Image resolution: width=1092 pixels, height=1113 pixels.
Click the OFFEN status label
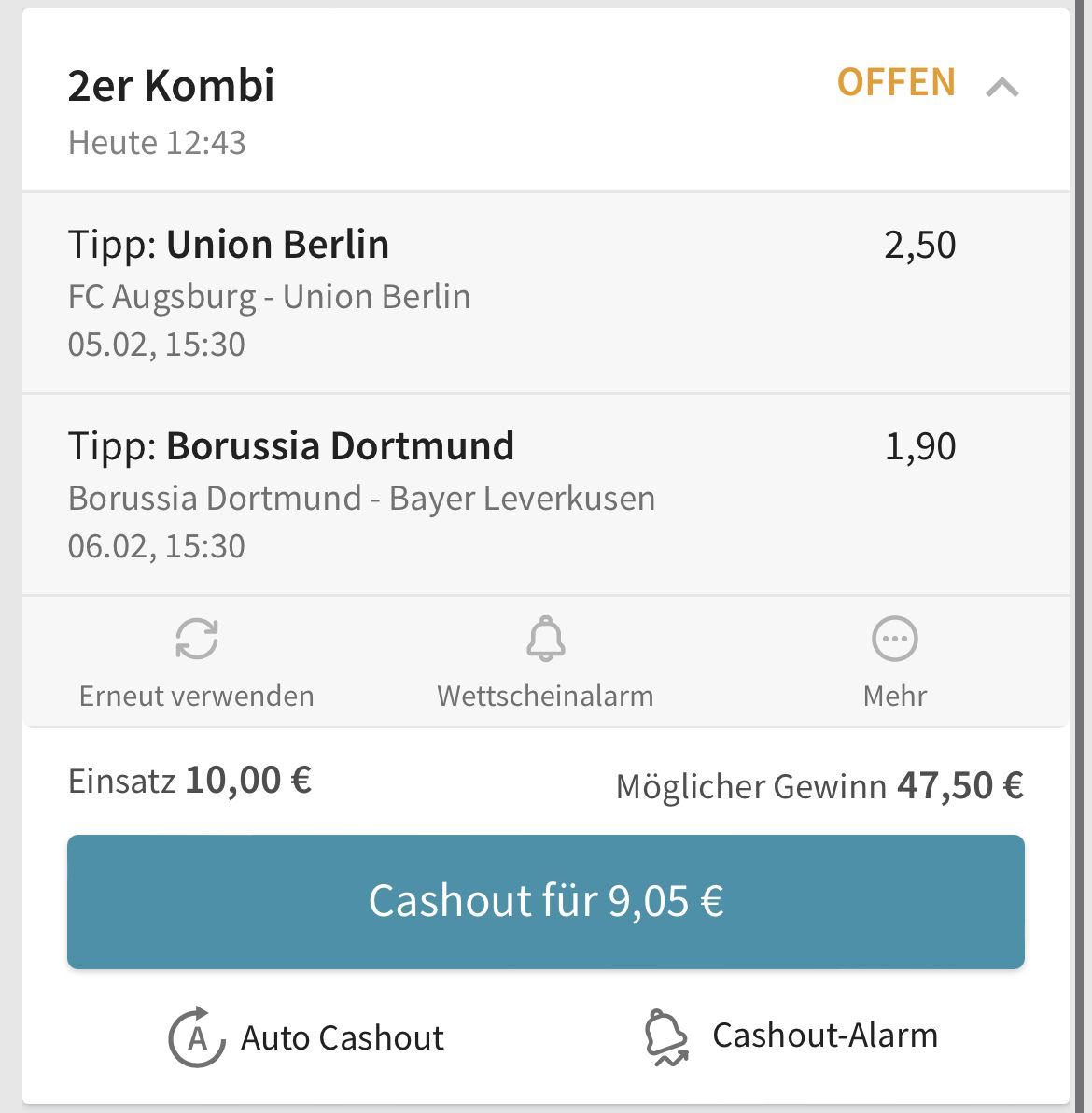tap(896, 81)
